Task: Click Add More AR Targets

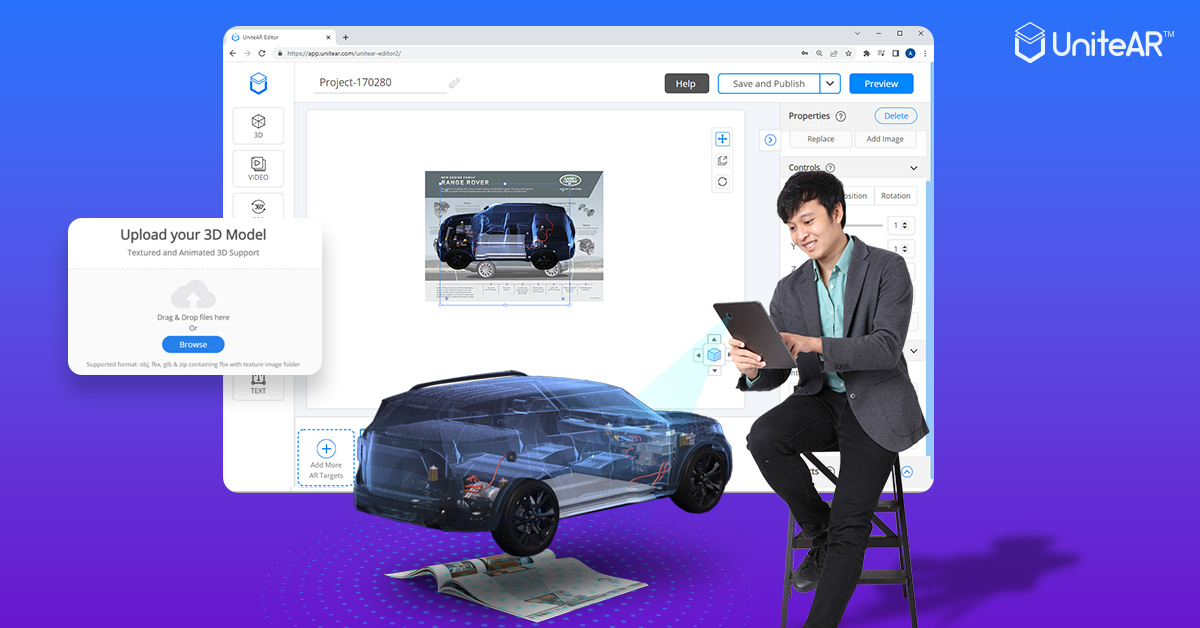Action: pos(326,458)
